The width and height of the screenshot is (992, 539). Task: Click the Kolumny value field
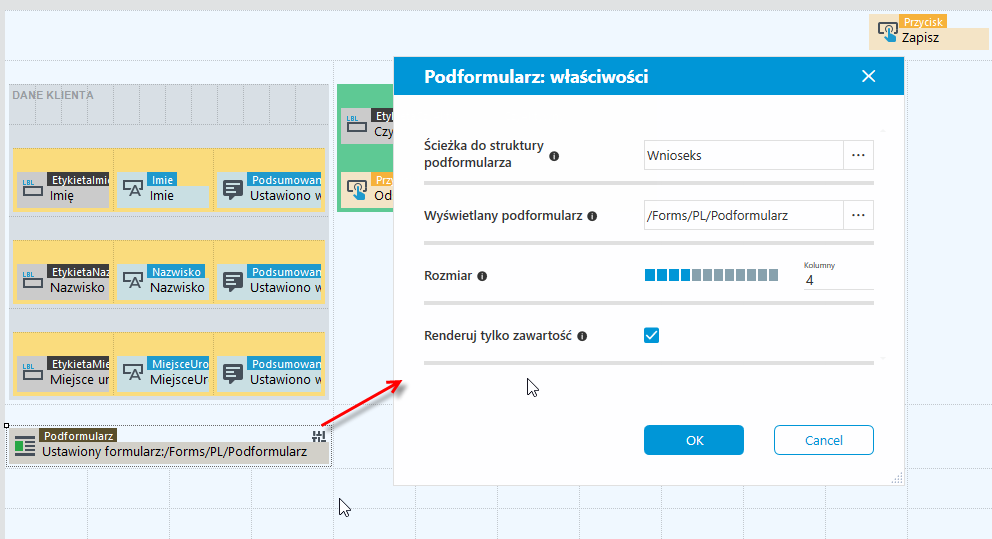(838, 280)
